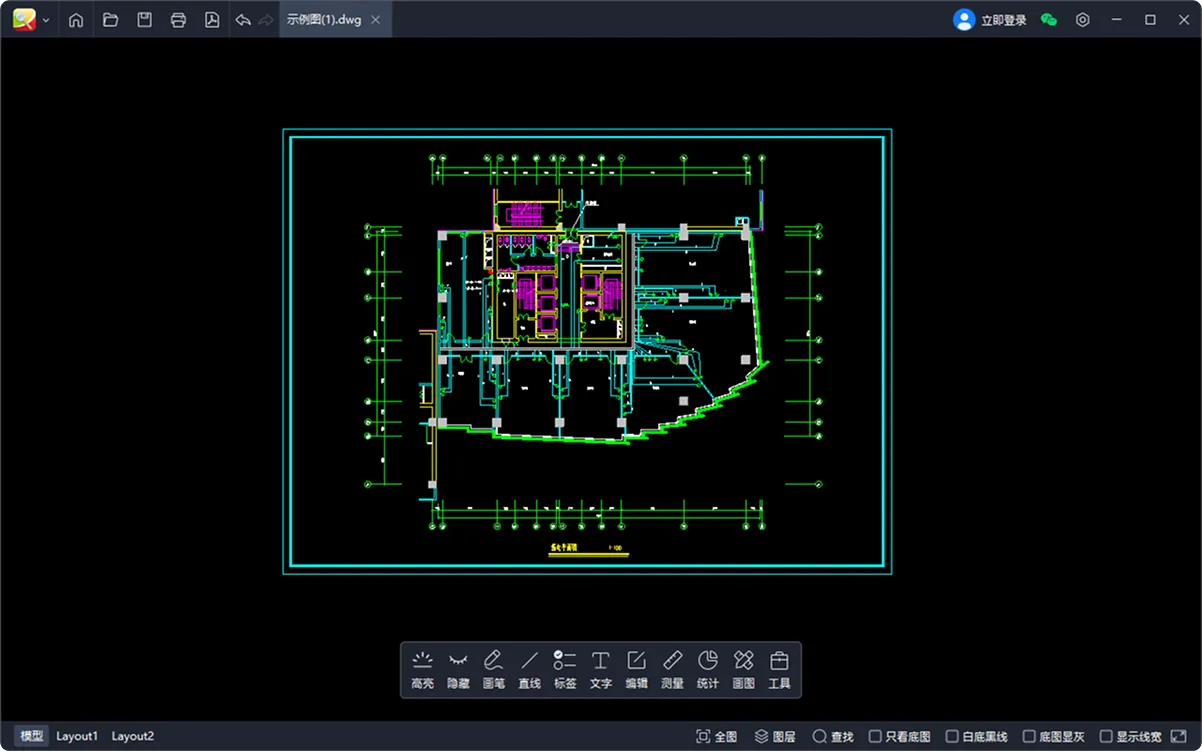The height and width of the screenshot is (752, 1202).
Task: Open the 工具 toolbox icon
Action: tap(779, 670)
